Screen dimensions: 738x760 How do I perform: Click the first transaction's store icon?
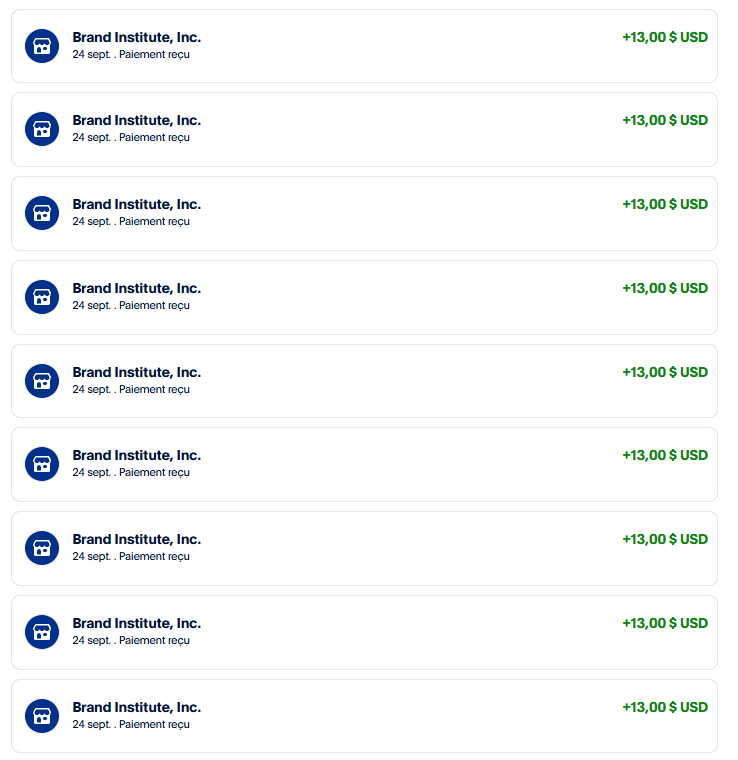[42, 46]
